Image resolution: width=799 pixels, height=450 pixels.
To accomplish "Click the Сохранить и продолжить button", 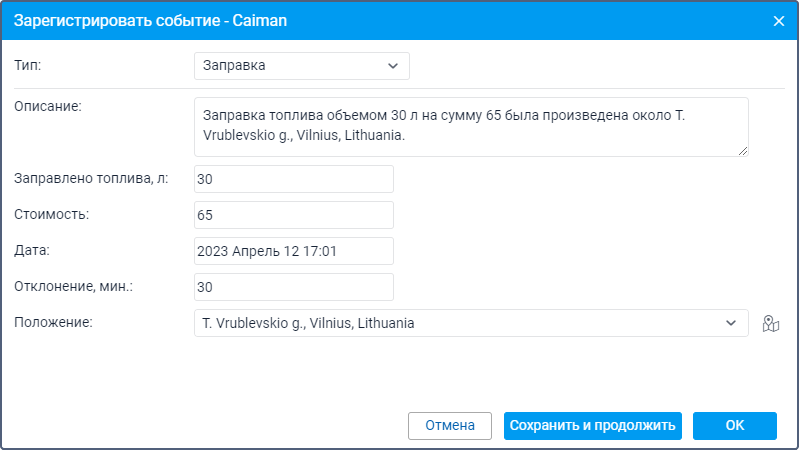I will (593, 426).
